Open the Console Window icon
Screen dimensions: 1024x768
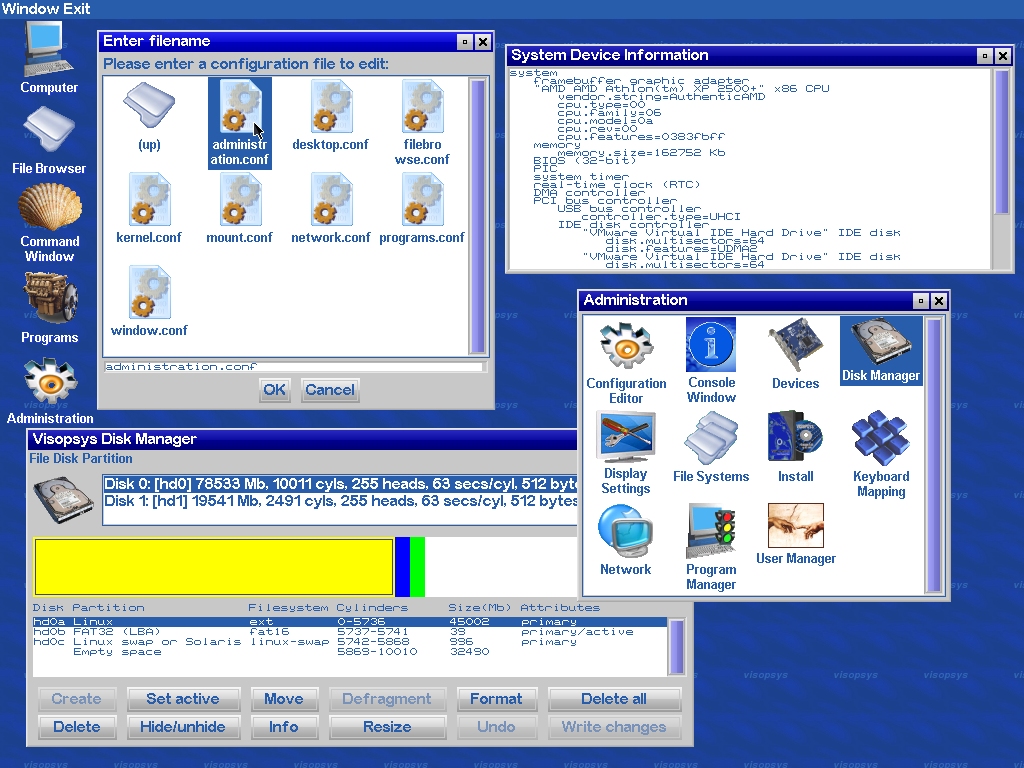coord(711,362)
